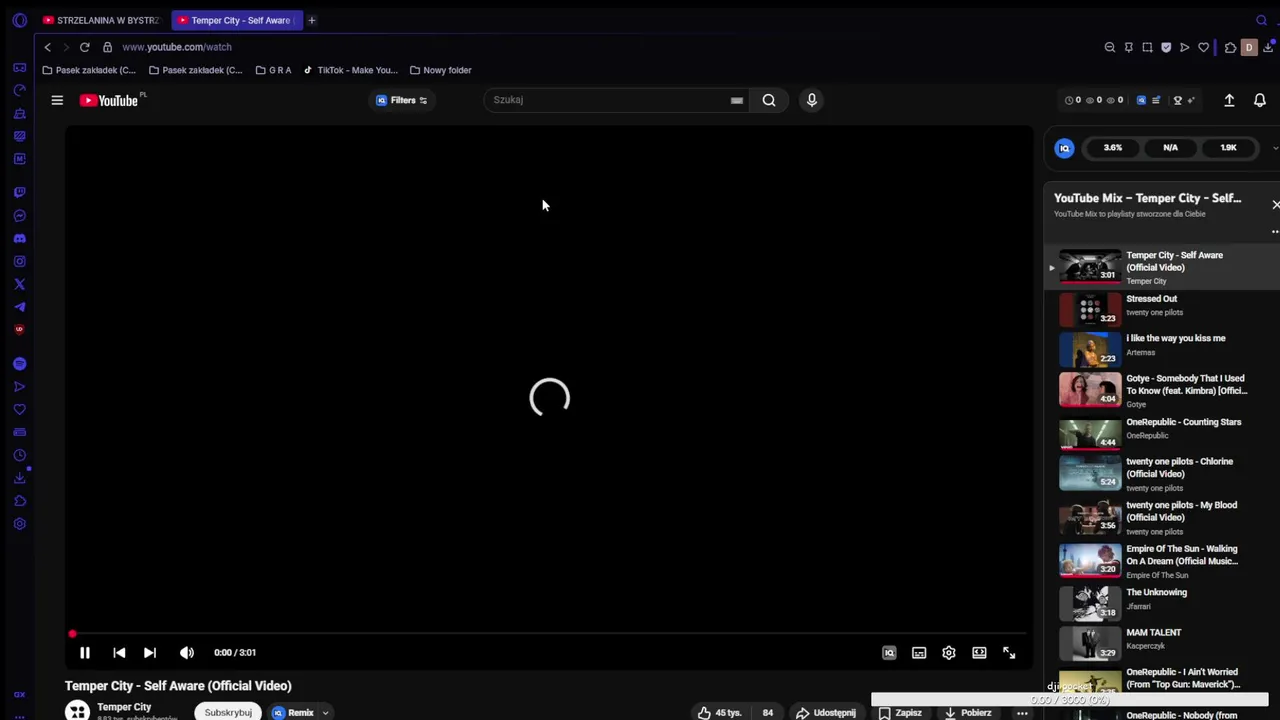Open Spotify in Opera sidebar
This screenshot has width=1280, height=720.
[19, 364]
